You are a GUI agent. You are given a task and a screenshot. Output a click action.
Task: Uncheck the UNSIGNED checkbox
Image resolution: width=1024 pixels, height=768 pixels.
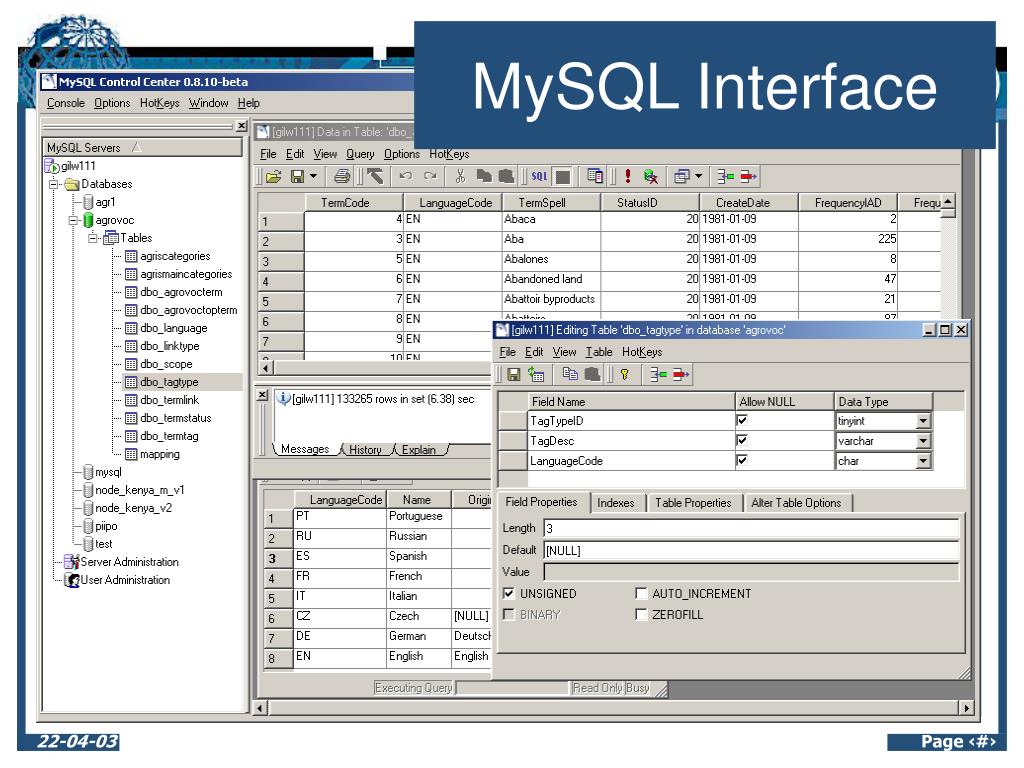tap(509, 594)
